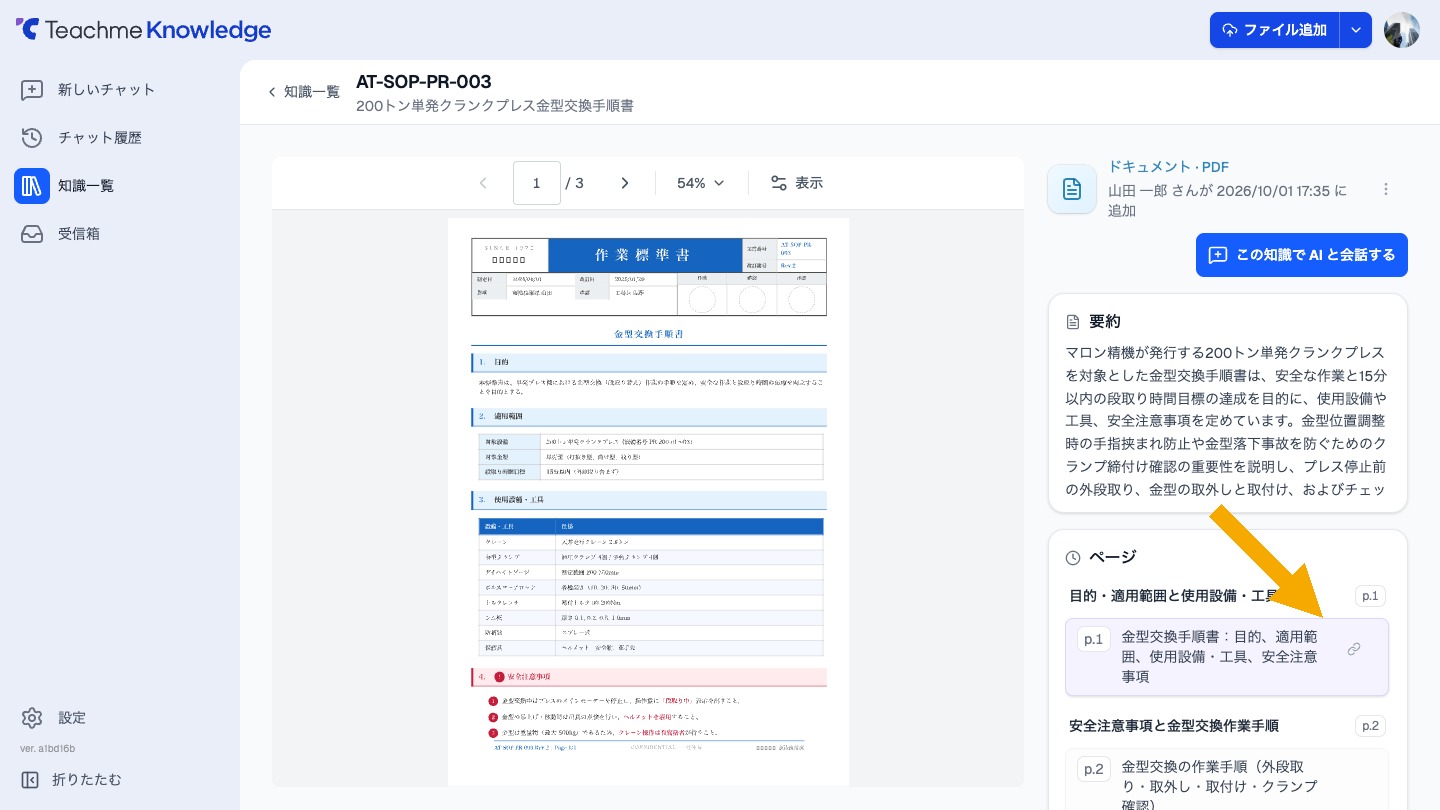Click the 知識一覧 books icon

tap(32, 186)
